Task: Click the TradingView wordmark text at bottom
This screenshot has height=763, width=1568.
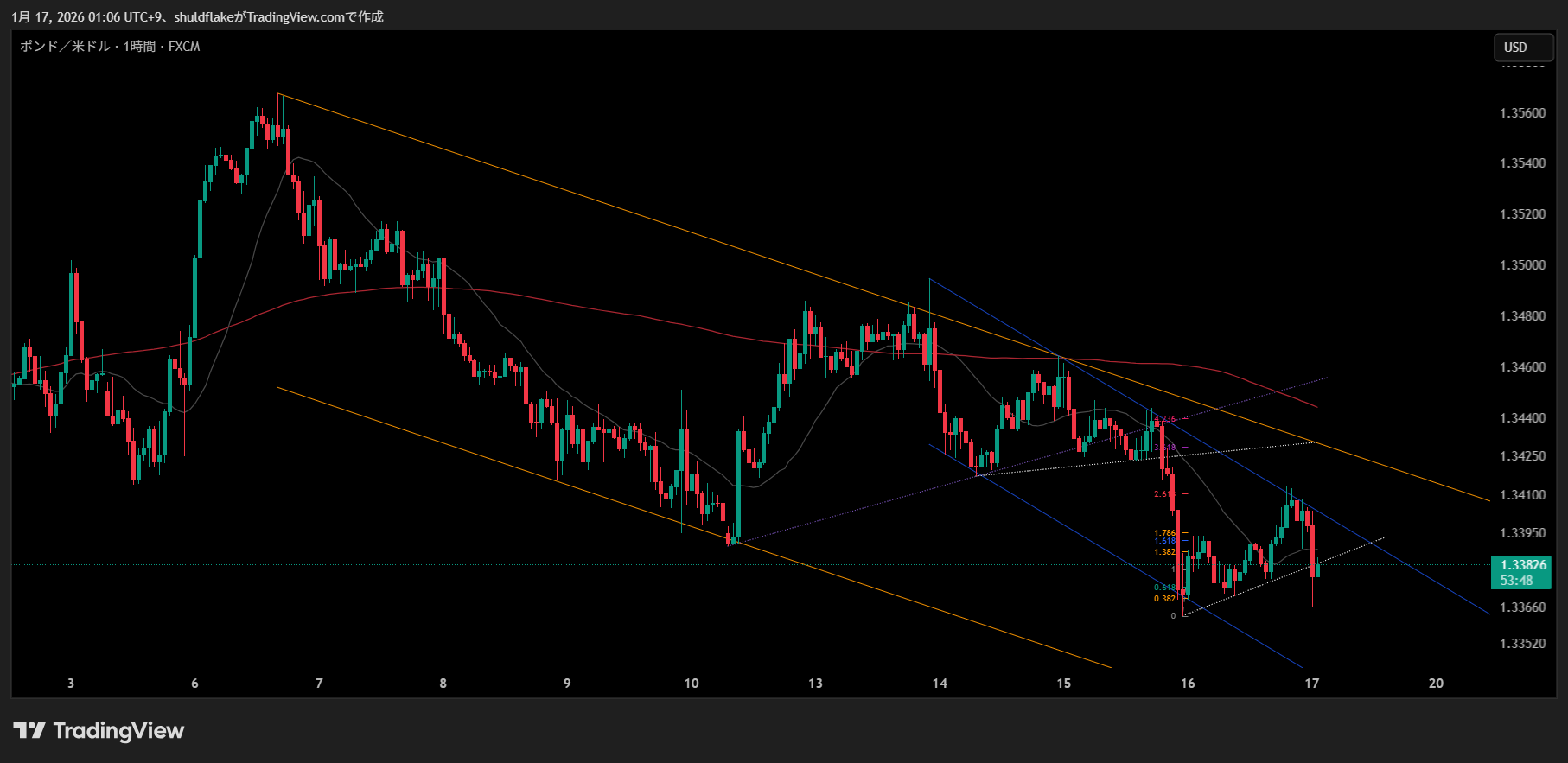Action: (x=118, y=731)
